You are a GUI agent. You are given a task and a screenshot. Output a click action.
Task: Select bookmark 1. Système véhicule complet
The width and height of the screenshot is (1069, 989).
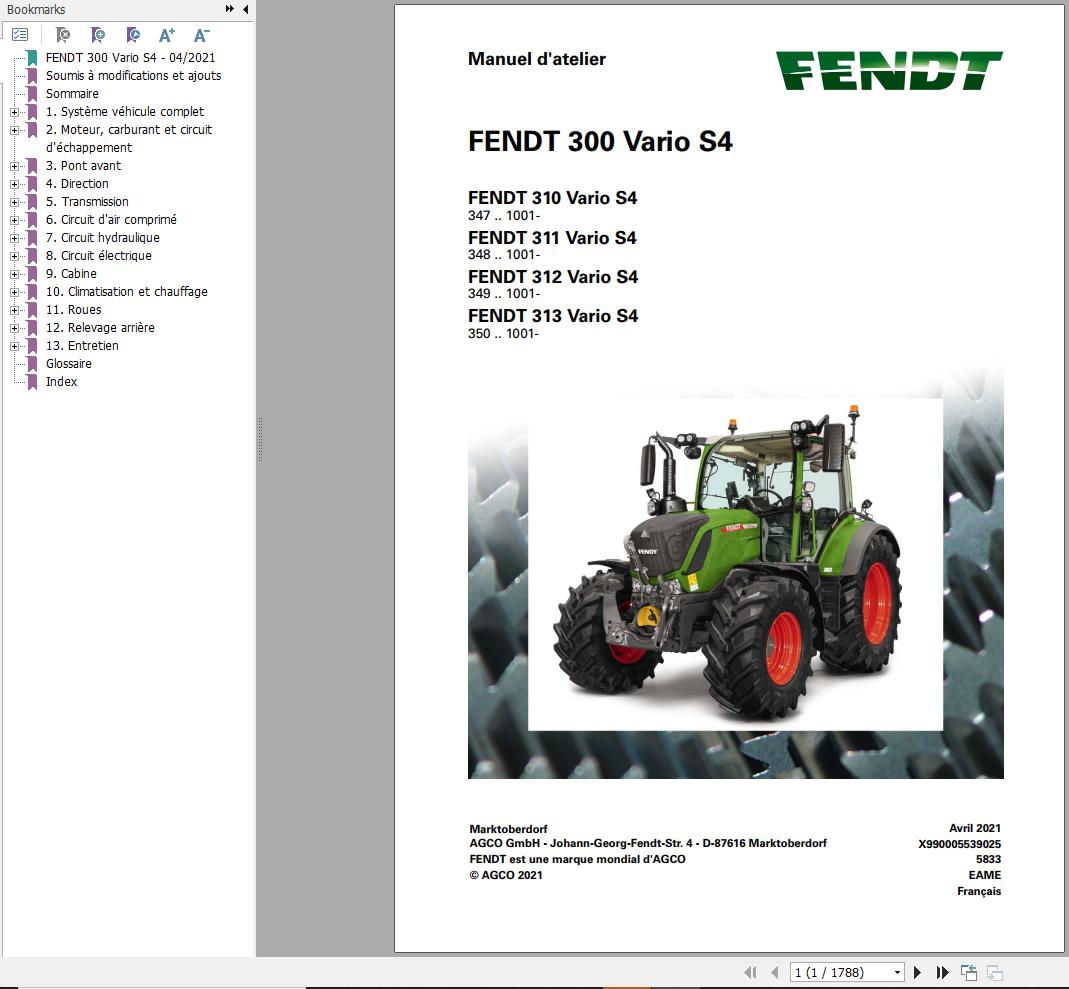click(x=125, y=111)
